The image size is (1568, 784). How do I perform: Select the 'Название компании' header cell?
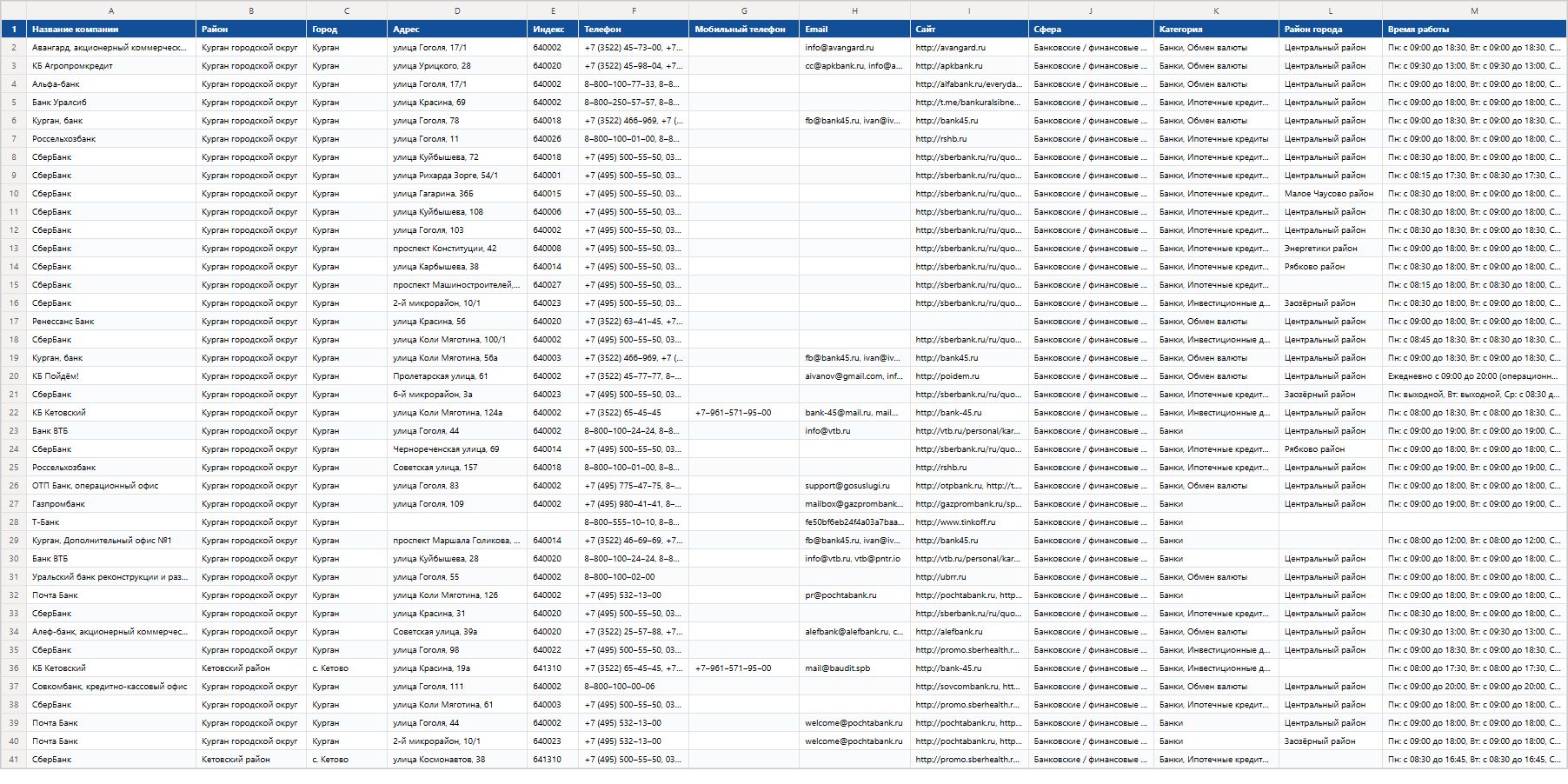click(x=111, y=29)
